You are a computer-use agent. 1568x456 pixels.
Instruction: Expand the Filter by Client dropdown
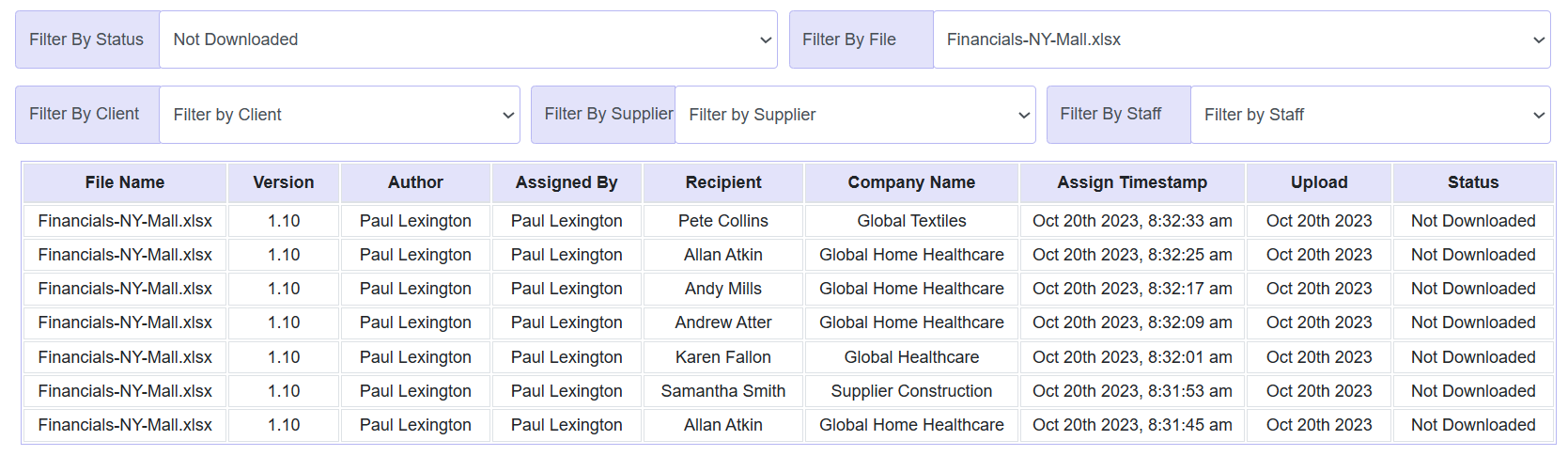(x=339, y=115)
